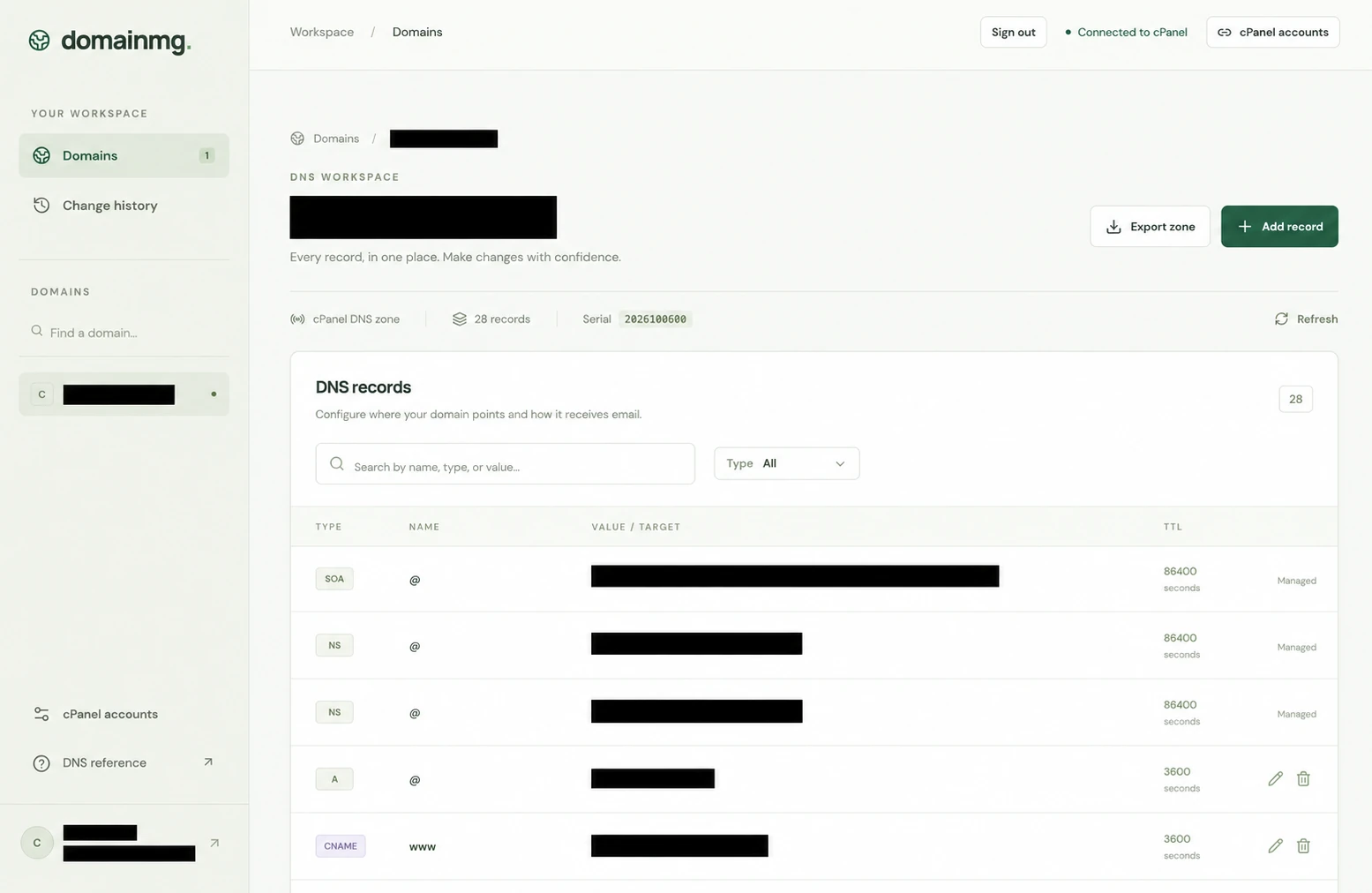Open cPanel accounts in the sidebar
1372x893 pixels.
click(x=124, y=714)
